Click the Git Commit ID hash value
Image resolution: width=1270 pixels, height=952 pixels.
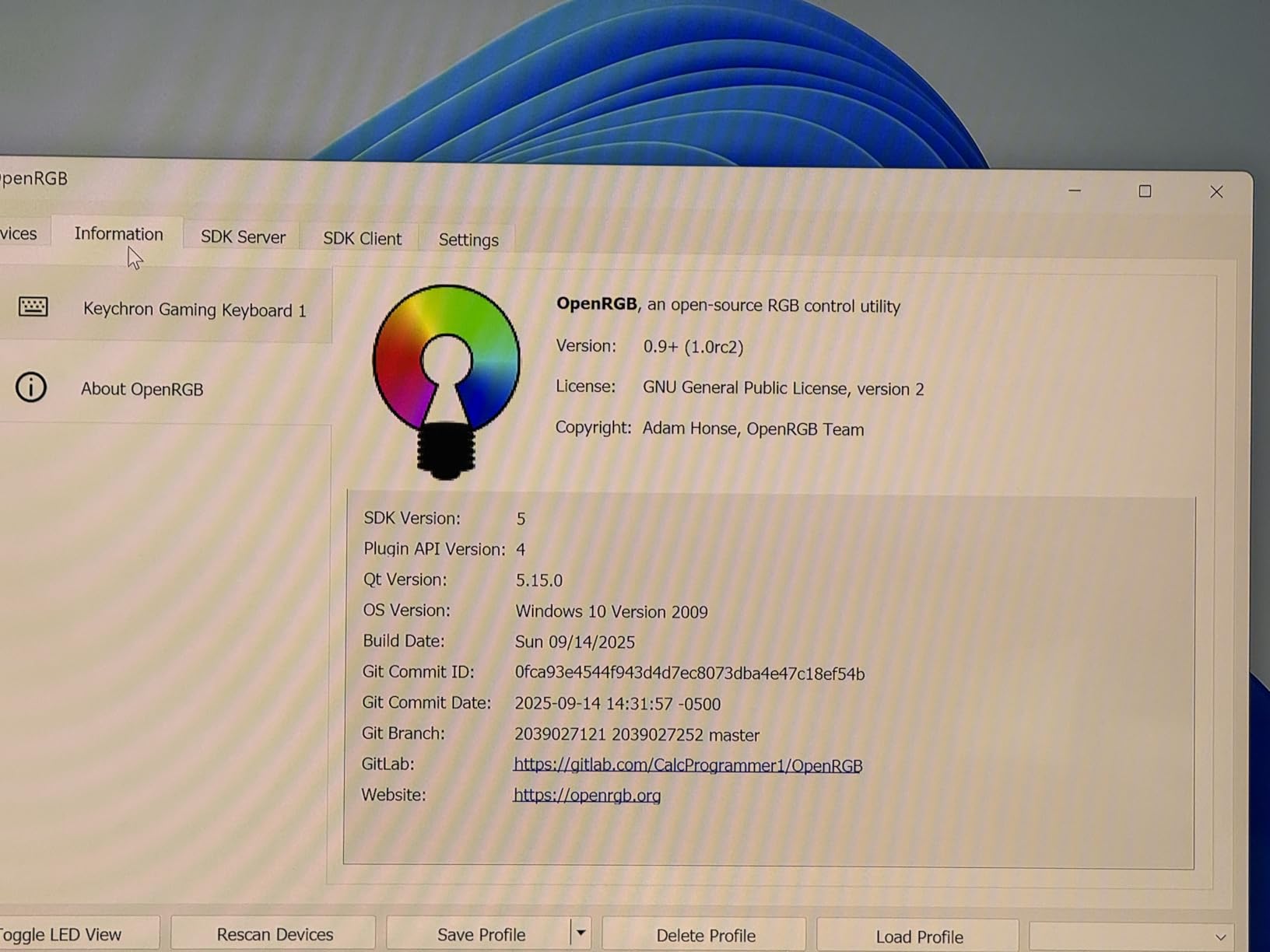[x=689, y=674]
